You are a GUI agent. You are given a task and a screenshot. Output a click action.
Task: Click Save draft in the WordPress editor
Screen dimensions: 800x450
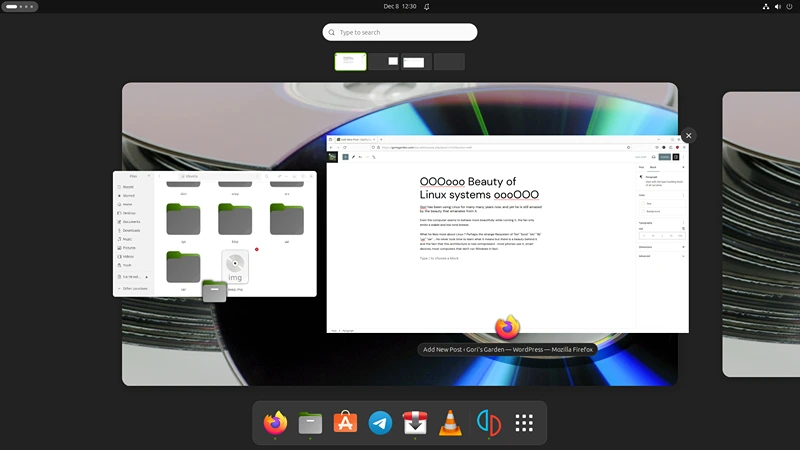[640, 157]
